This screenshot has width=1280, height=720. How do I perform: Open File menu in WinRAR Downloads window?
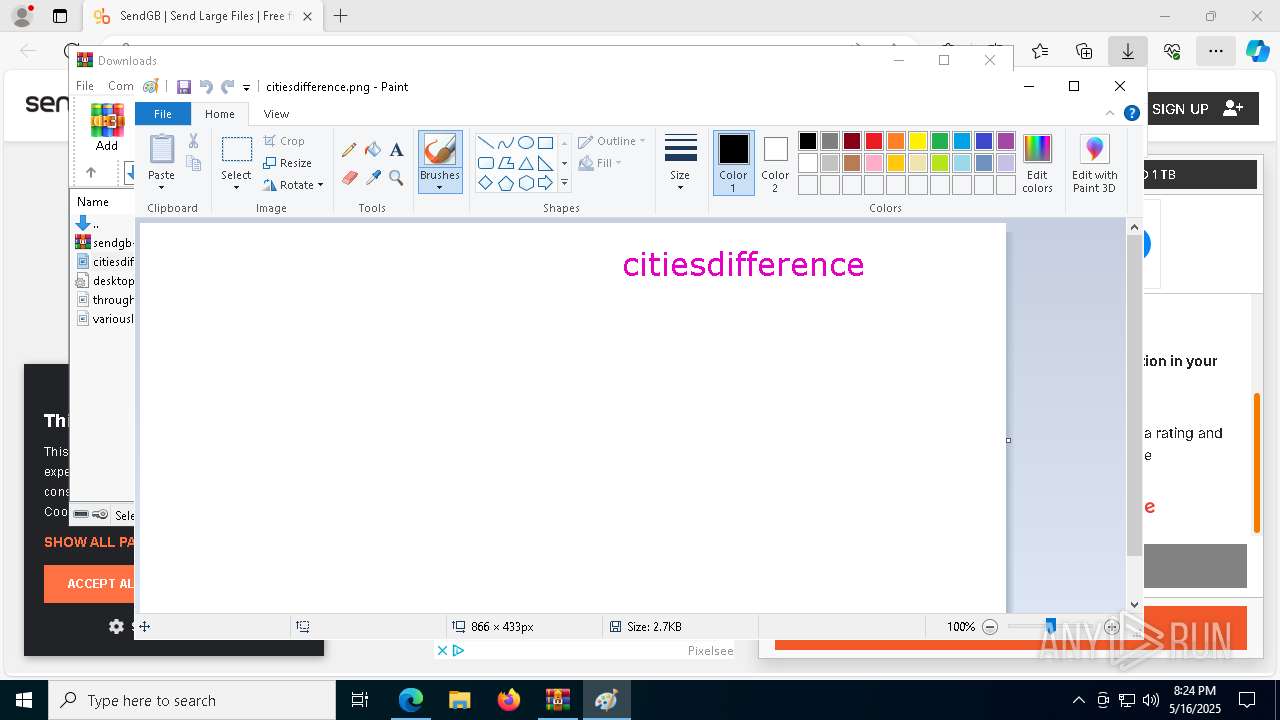click(x=85, y=86)
